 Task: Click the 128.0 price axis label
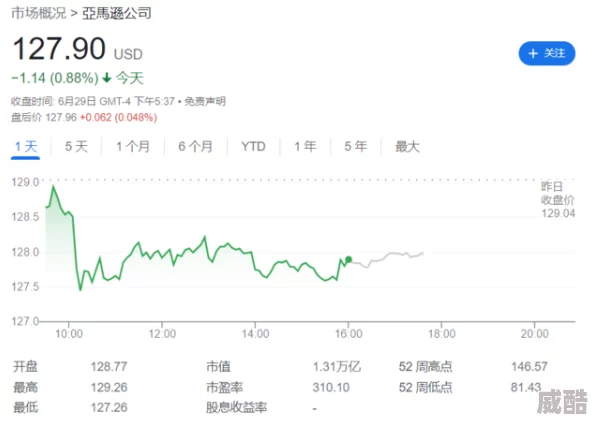pos(25,252)
